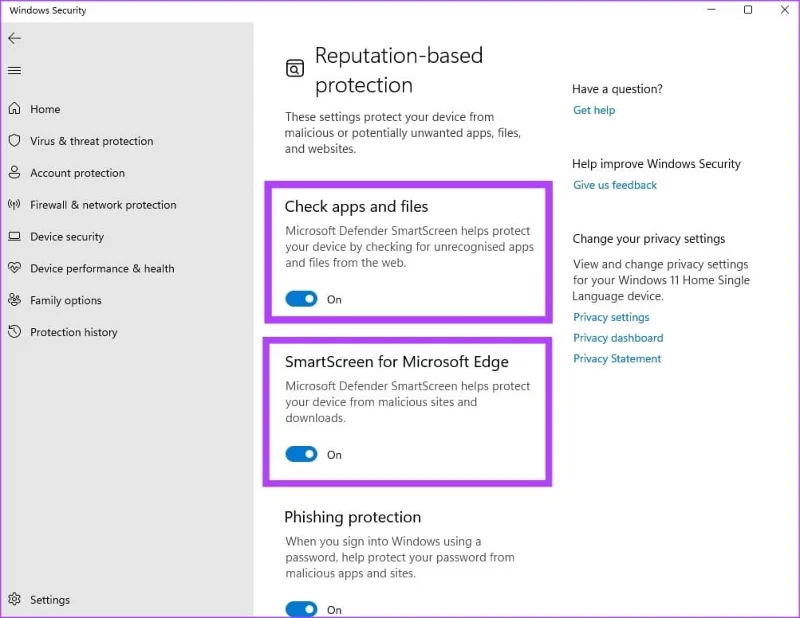Click the Family options people icon
The width and height of the screenshot is (800, 618).
click(x=14, y=300)
